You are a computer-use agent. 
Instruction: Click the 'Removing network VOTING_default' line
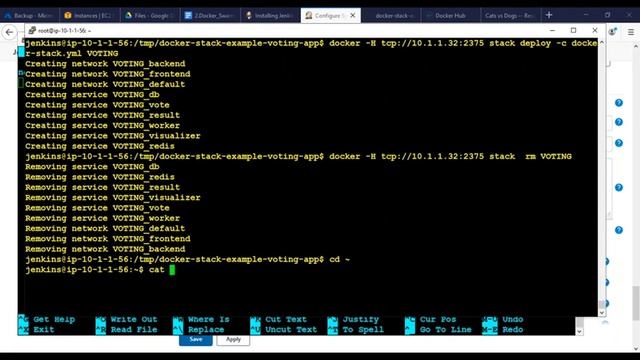tap(105, 229)
